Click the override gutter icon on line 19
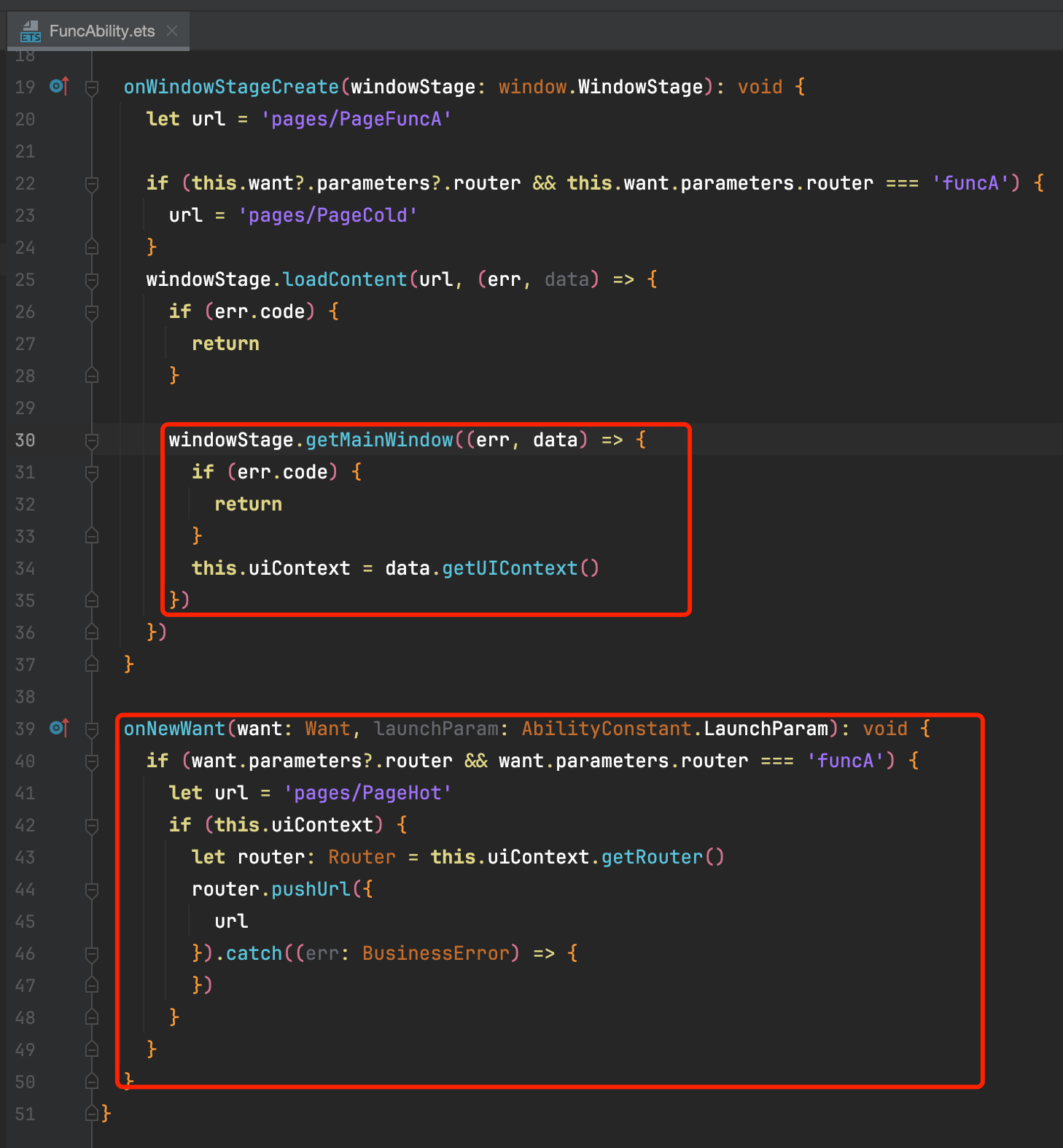Viewport: 1063px width, 1148px height. point(59,87)
